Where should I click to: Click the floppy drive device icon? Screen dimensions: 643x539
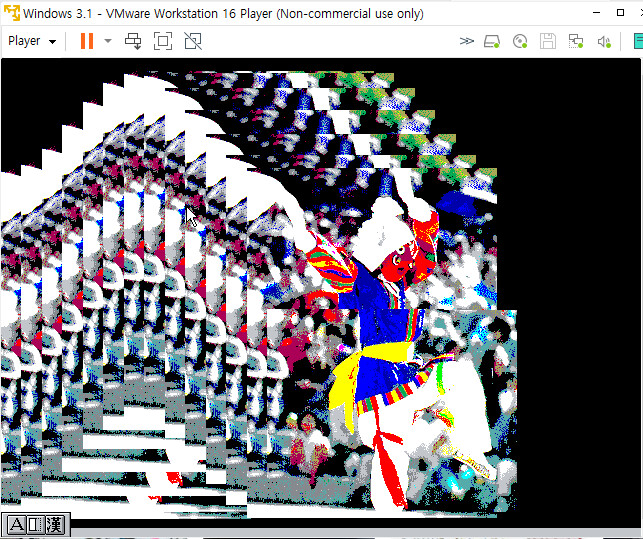[548, 41]
